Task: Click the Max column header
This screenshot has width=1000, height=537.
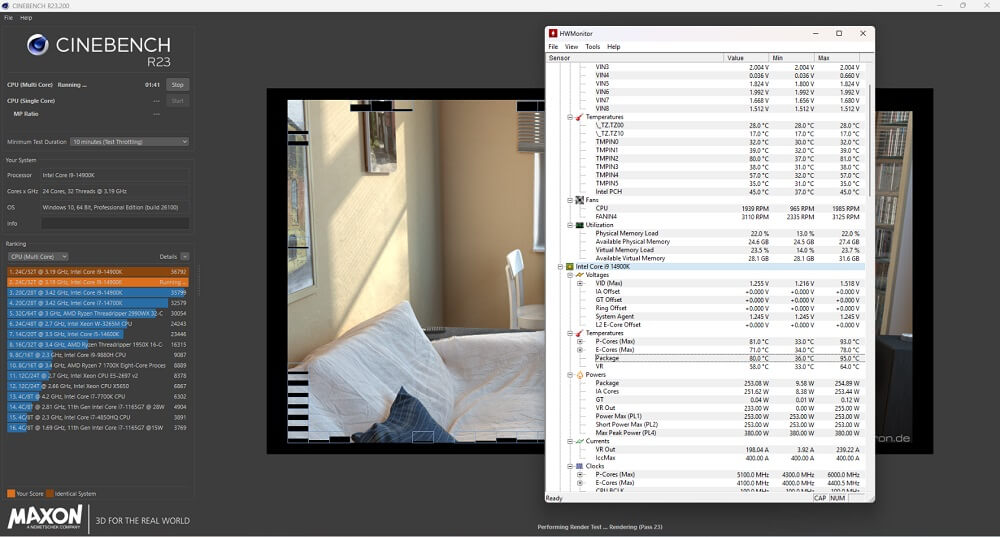Action: (840, 57)
